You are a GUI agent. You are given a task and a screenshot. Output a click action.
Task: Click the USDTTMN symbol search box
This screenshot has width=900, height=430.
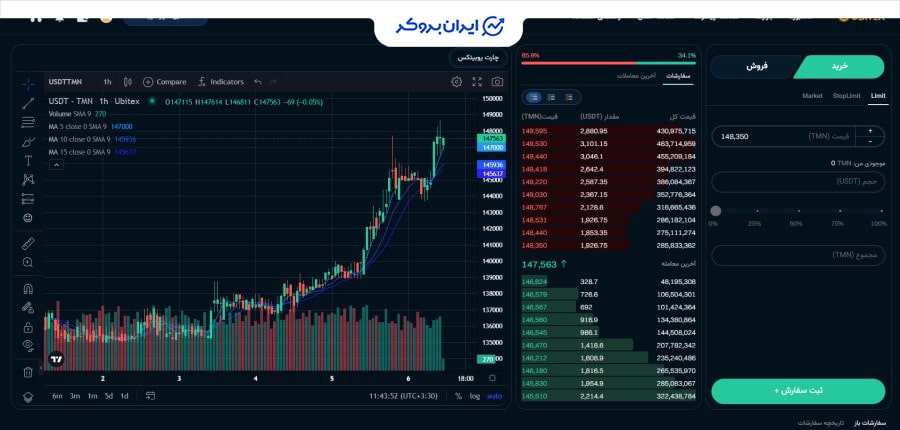coord(65,82)
